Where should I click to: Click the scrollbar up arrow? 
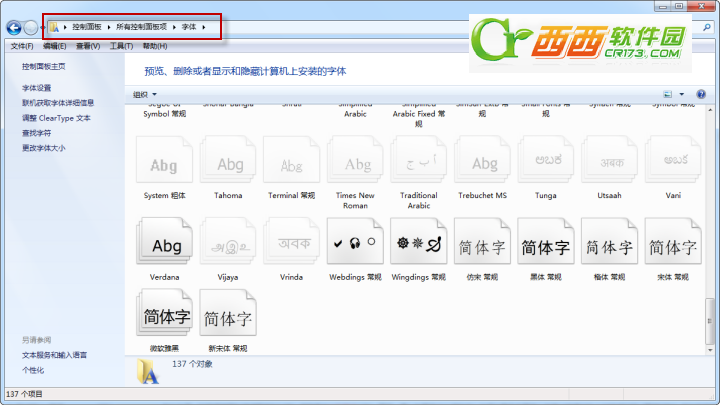coord(710,110)
